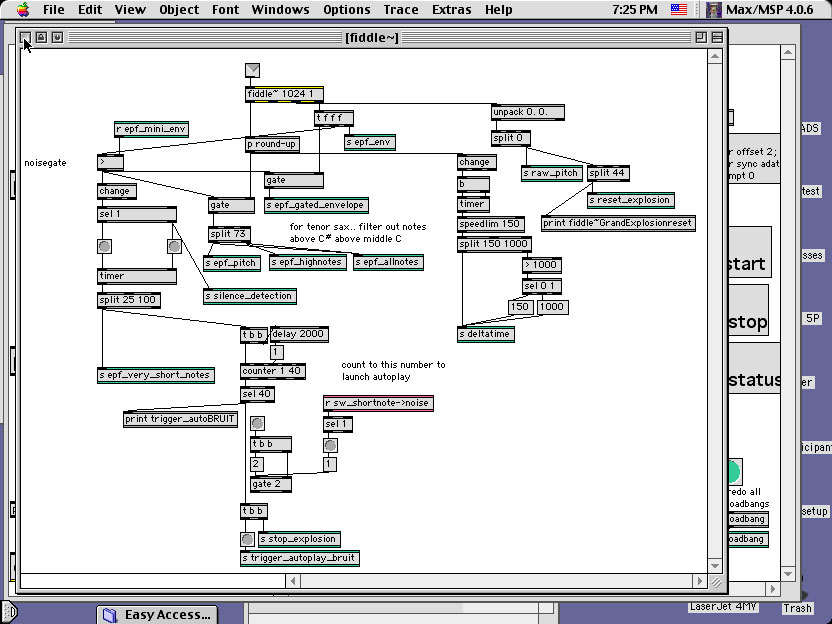Open the Object menu
Viewport: 832px width, 624px height.
point(179,9)
